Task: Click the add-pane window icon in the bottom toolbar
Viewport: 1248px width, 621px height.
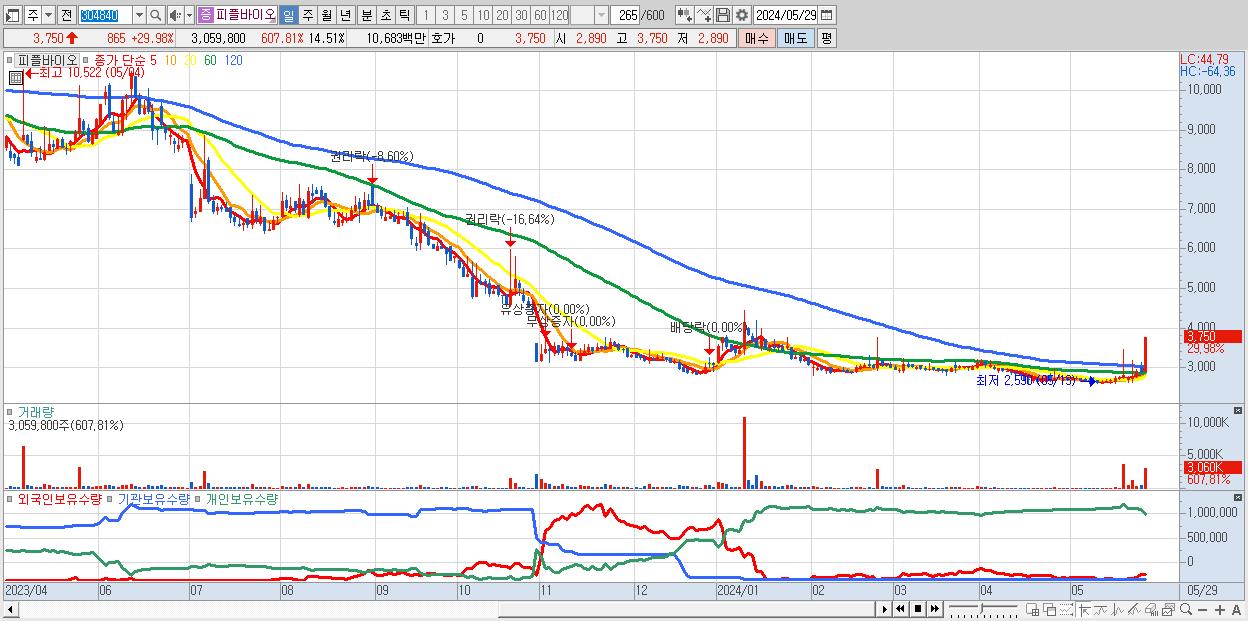Action: click(x=1033, y=609)
